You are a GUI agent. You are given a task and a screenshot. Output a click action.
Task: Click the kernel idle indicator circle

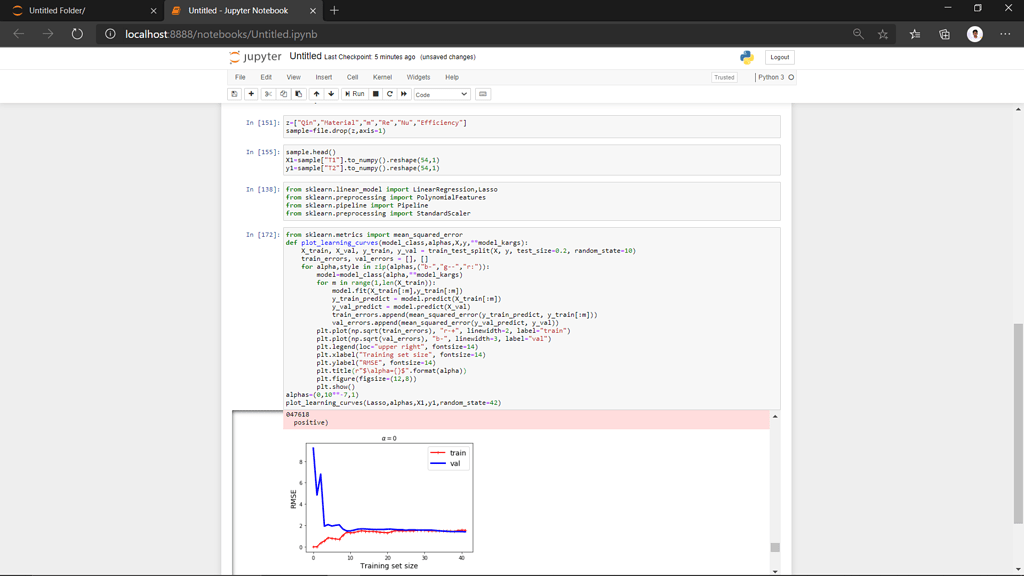click(x=791, y=77)
